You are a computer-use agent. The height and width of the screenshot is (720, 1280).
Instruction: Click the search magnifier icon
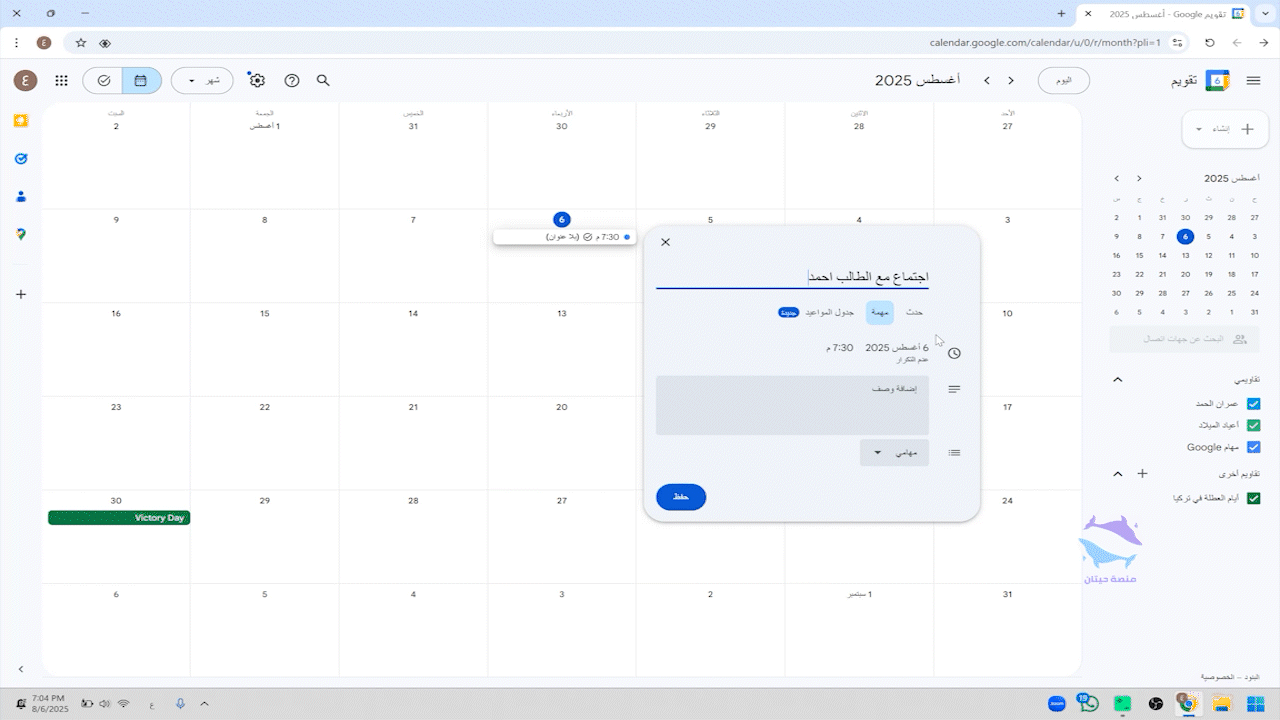pos(323,81)
